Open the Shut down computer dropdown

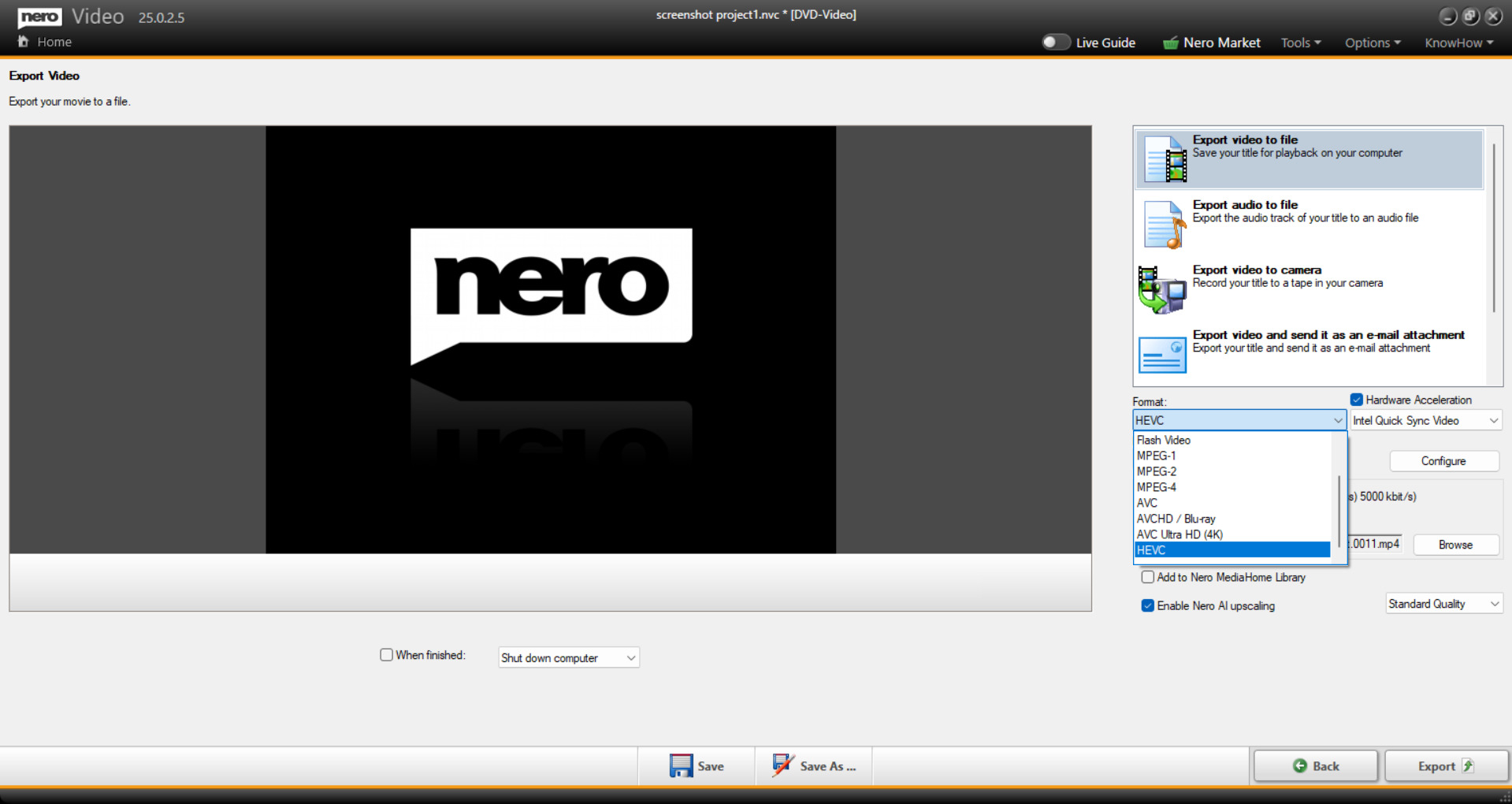click(568, 657)
